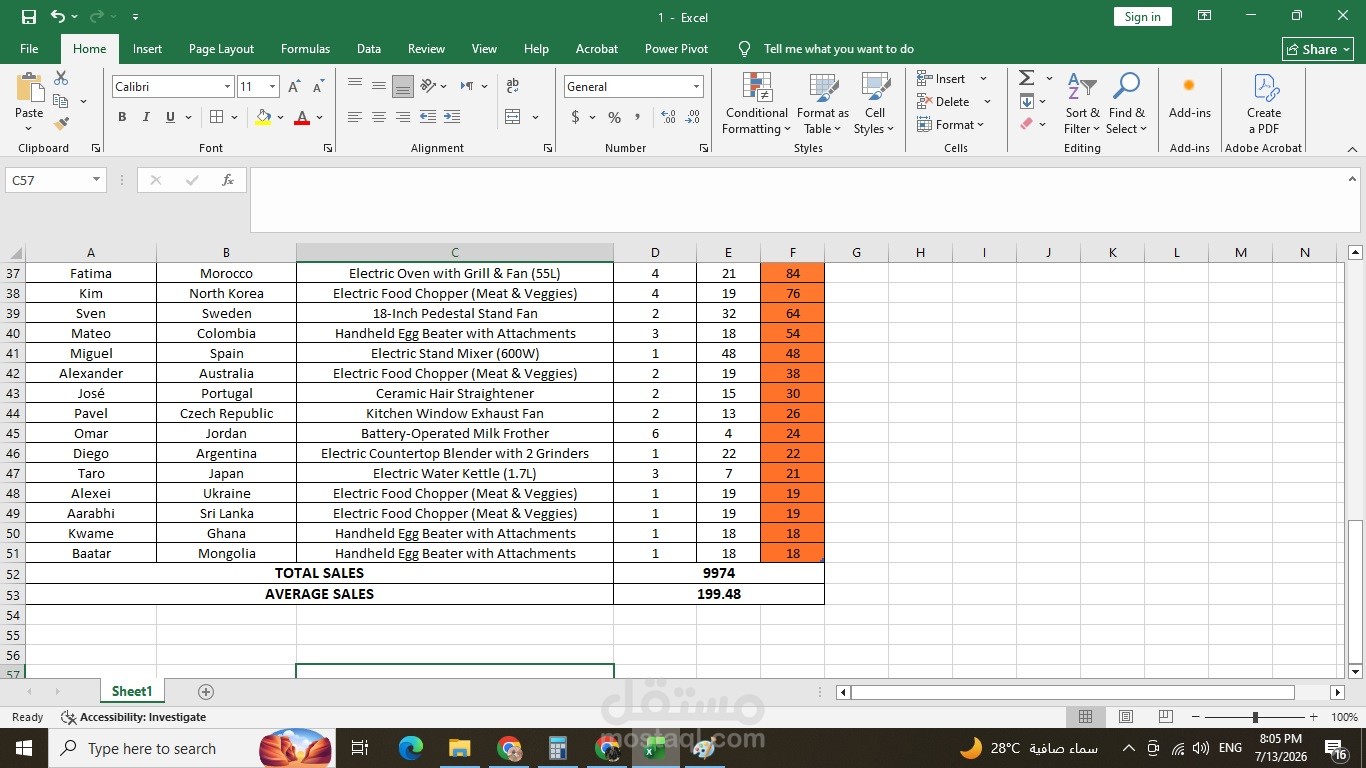
Task: Switch to the Page Layout tab
Action: (221, 49)
